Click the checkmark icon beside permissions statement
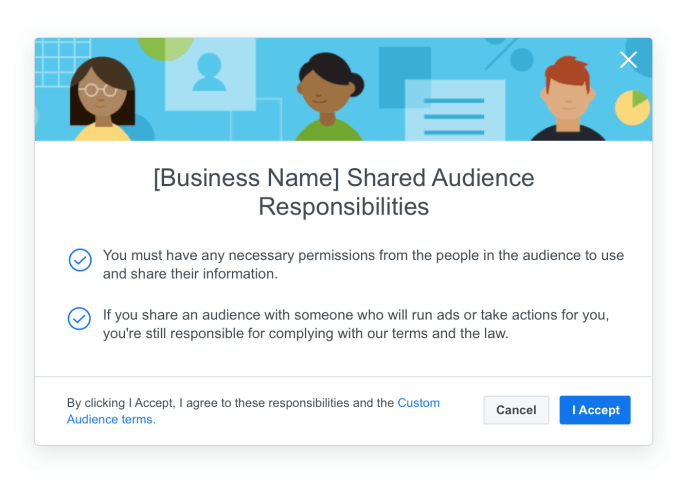 pos(80,260)
